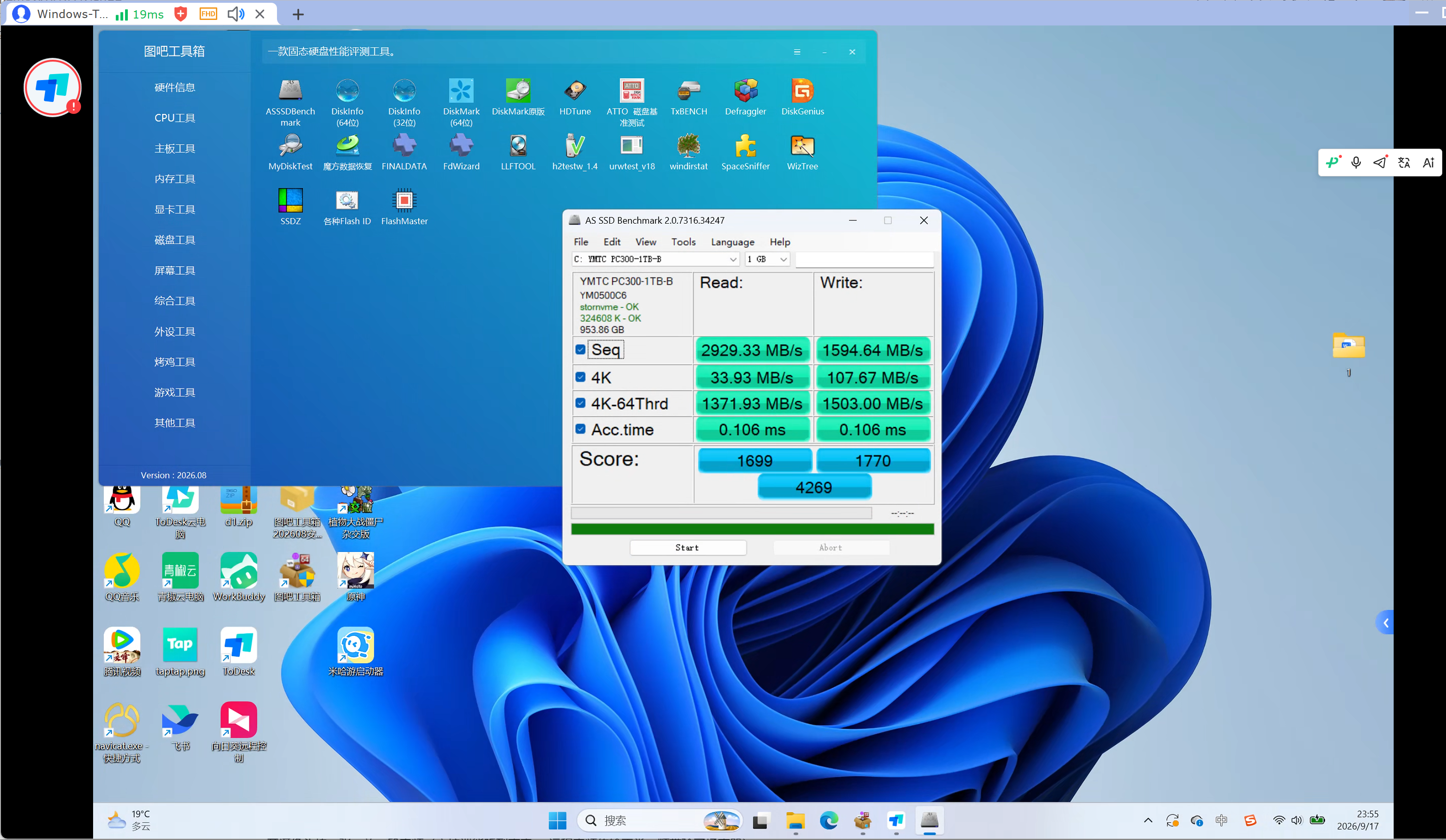Select 硬件信息 category in toolbox sidebar

175,87
